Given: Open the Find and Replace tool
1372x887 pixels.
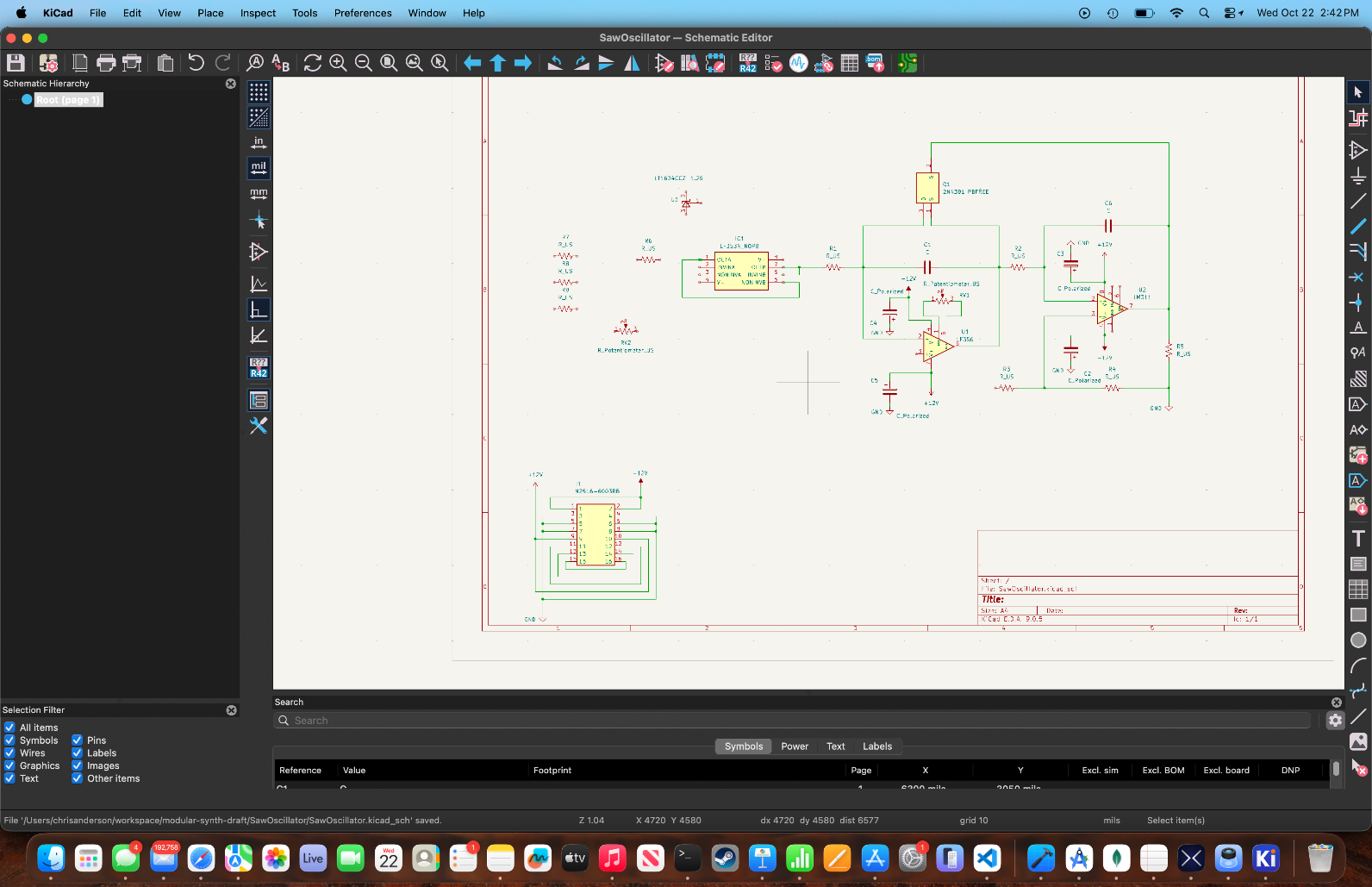Looking at the screenshot, I should pyautogui.click(x=280, y=63).
